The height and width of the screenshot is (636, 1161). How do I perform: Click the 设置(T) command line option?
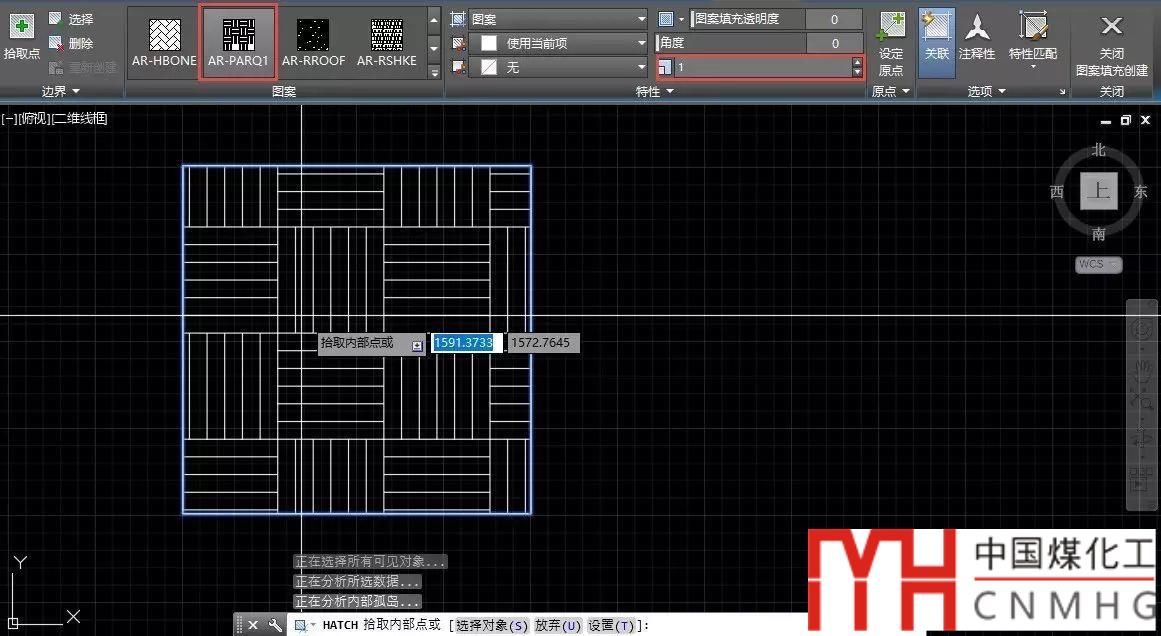click(610, 625)
